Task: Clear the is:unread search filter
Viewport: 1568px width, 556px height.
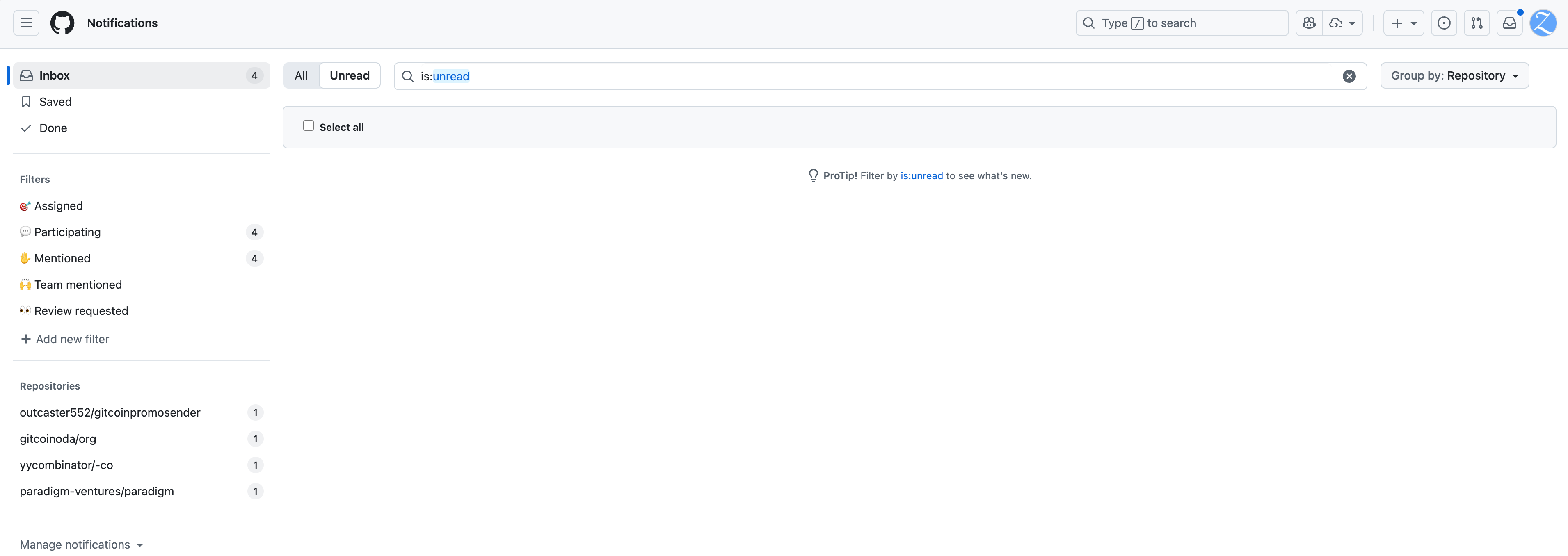Action: [1349, 76]
